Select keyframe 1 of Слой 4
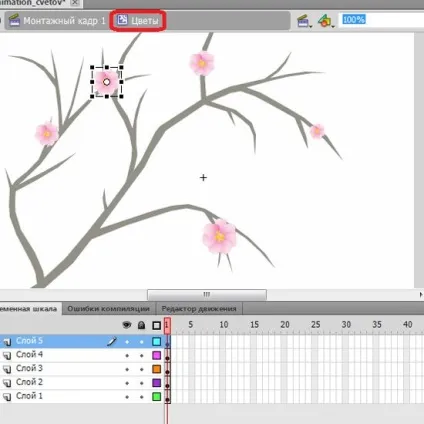Screen dimensions: 424x424 pos(167,355)
